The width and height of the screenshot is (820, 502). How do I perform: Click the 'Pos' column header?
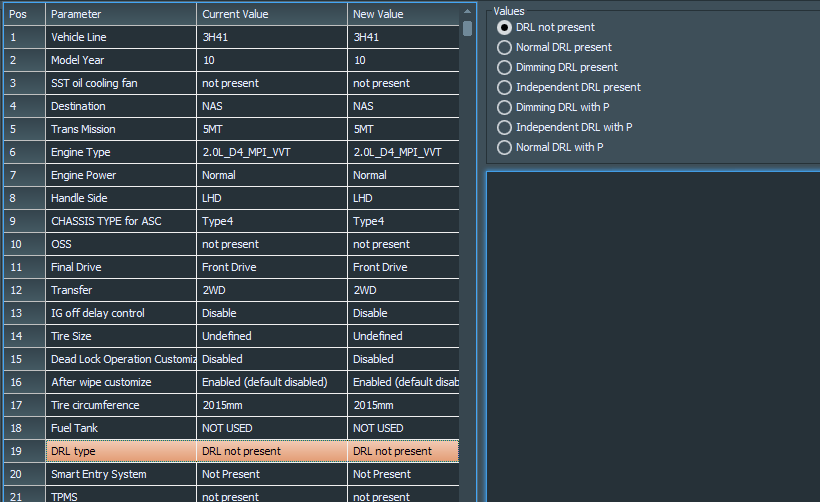[x=22, y=14]
